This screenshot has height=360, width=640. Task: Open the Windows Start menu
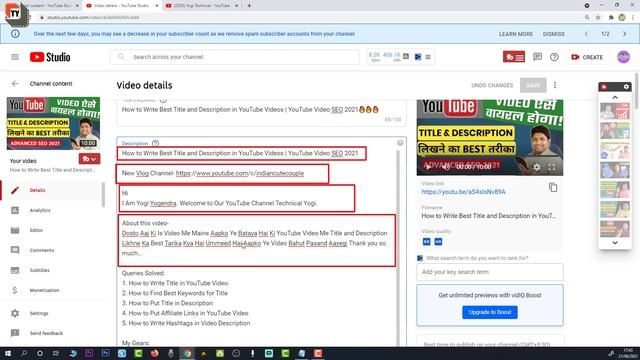point(8,353)
